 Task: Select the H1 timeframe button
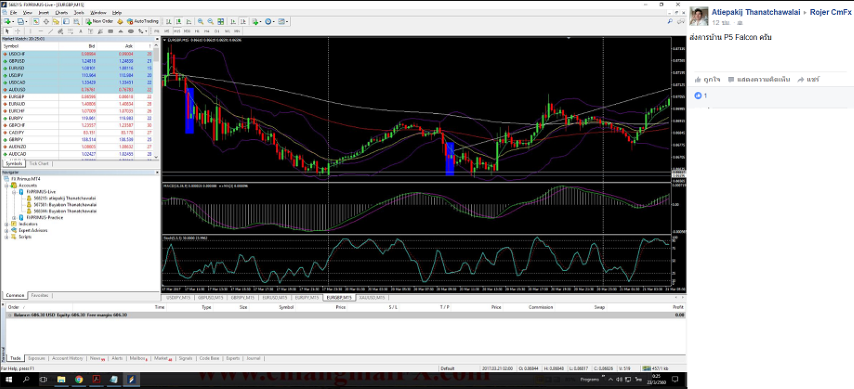pos(197,31)
